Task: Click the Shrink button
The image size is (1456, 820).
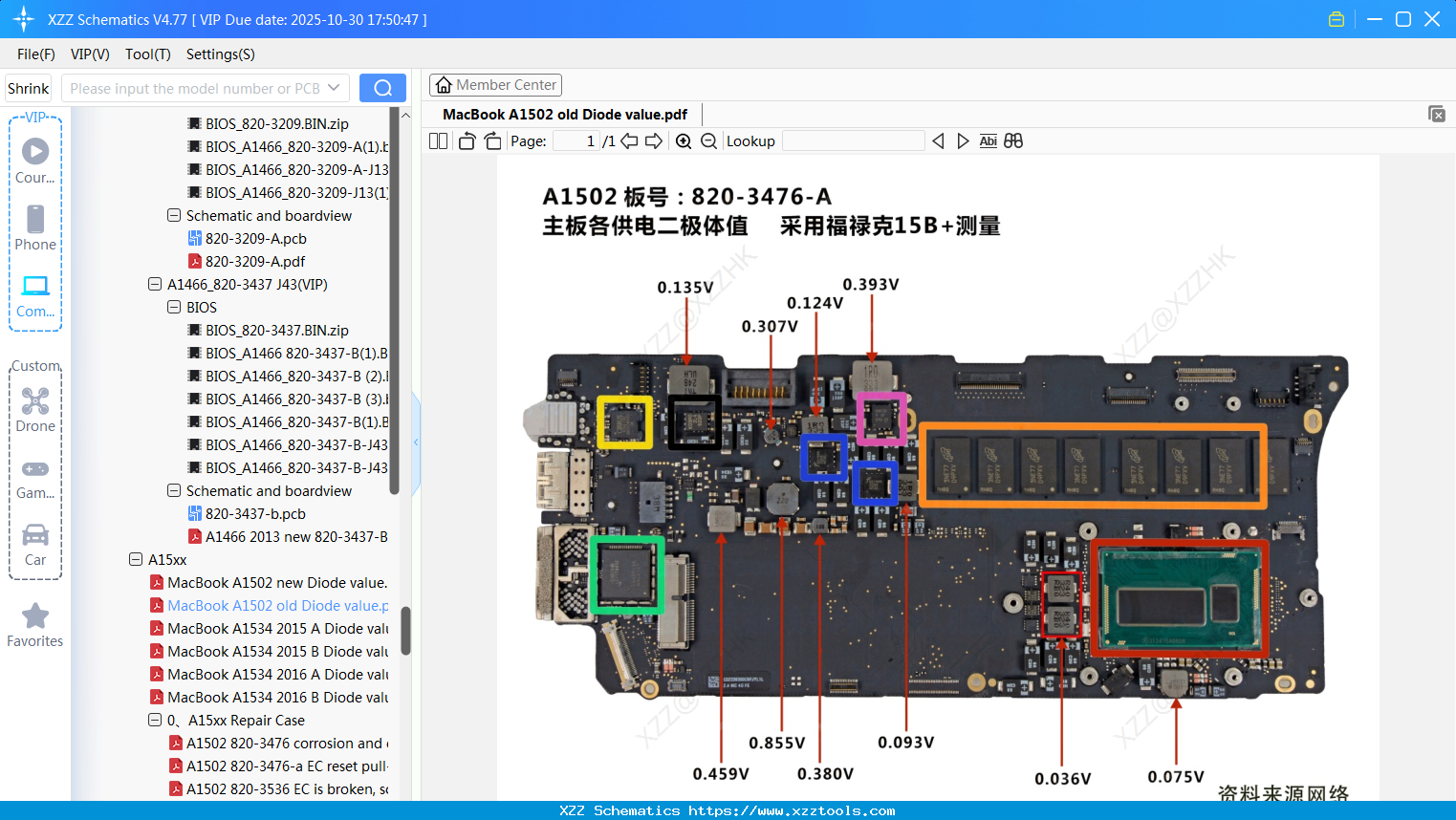Action: pos(29,88)
